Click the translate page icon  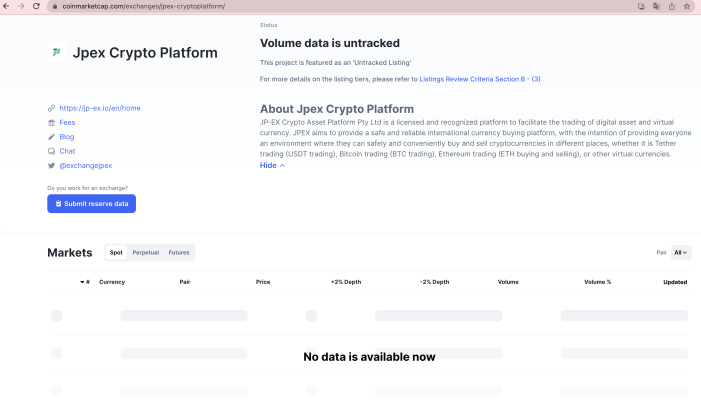[x=656, y=6]
